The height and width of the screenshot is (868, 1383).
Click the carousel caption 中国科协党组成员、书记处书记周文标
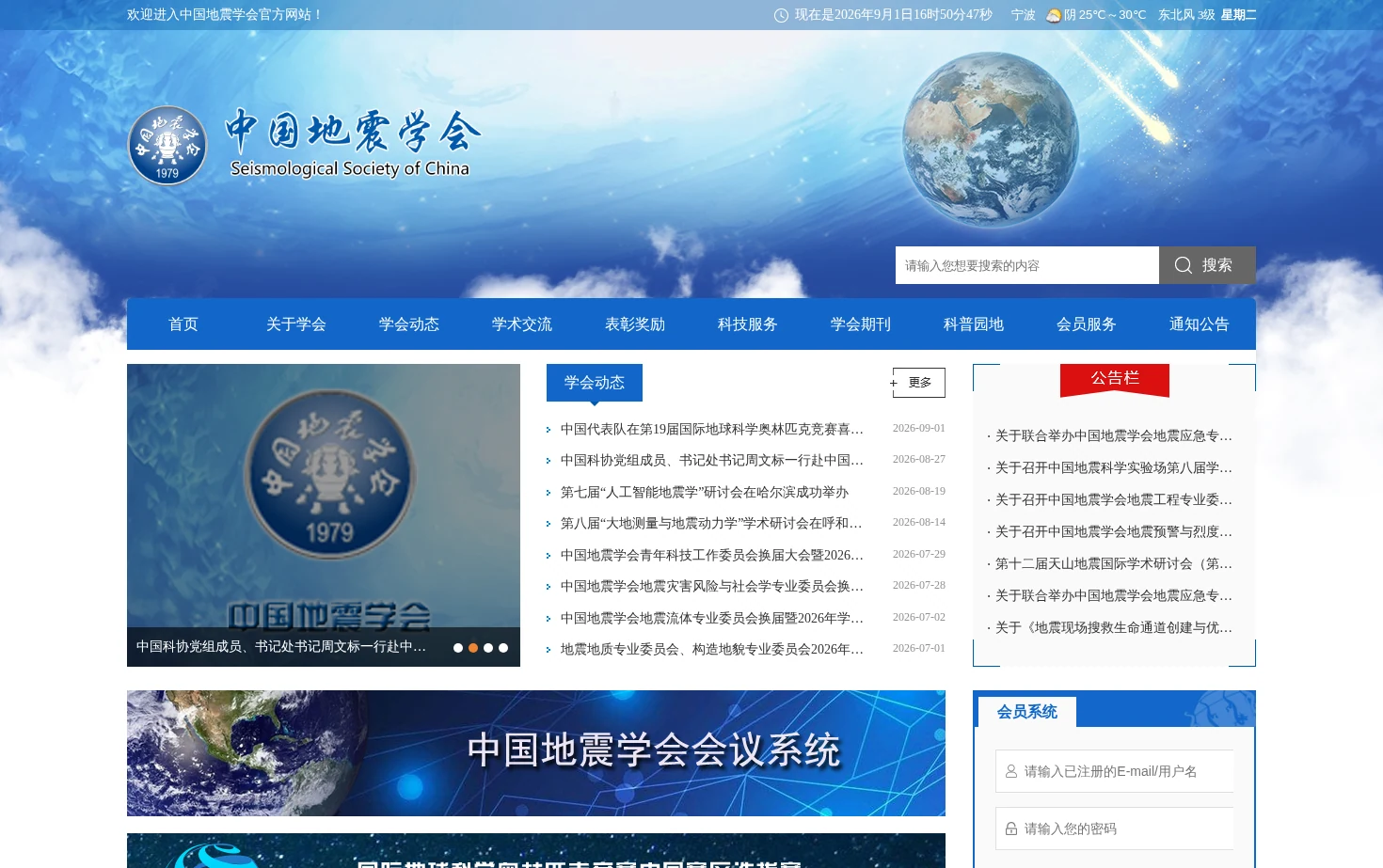tap(280, 647)
